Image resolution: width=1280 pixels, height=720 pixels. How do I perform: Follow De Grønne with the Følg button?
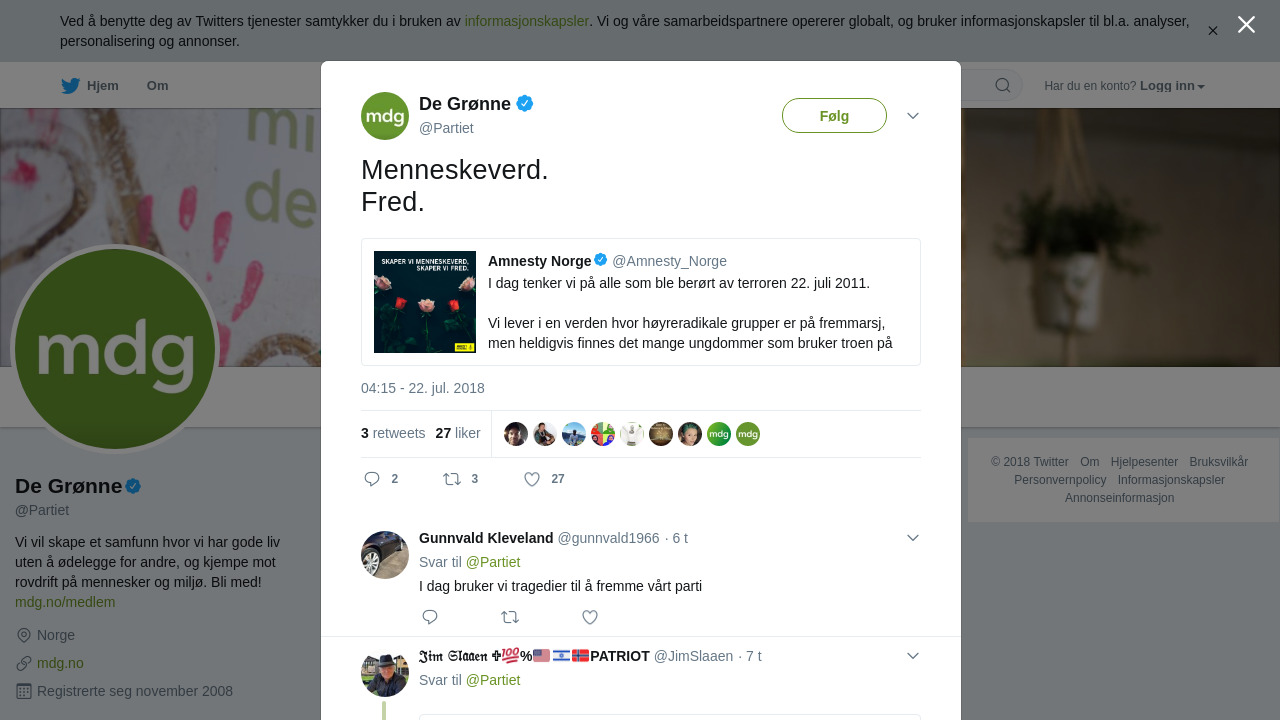coord(834,116)
